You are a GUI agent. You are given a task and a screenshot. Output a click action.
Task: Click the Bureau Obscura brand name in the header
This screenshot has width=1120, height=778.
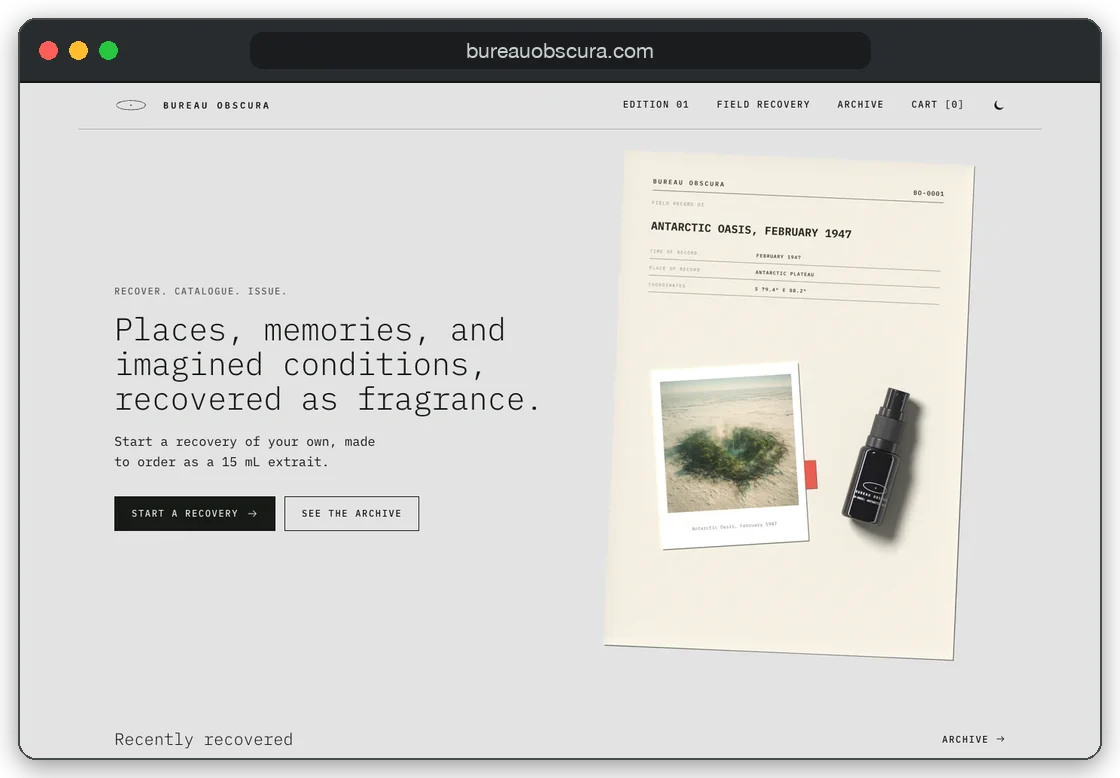click(x=216, y=105)
